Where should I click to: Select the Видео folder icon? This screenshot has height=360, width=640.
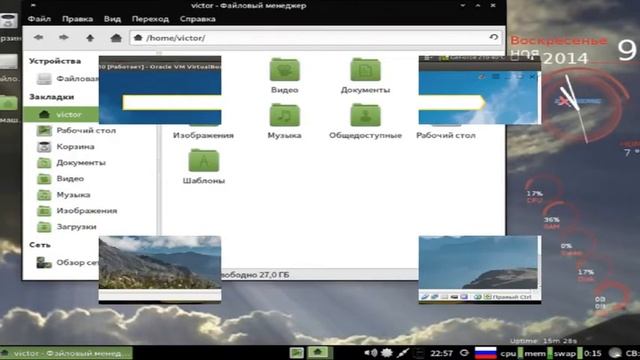284,70
